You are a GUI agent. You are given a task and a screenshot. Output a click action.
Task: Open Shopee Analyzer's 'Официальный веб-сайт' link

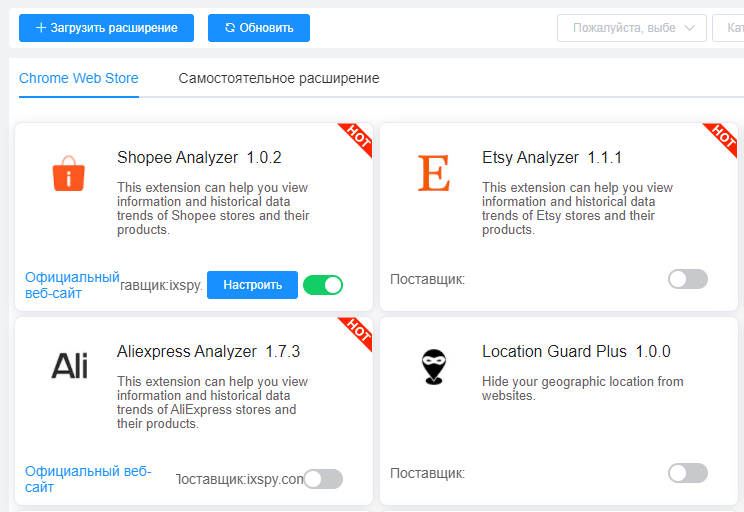click(72, 285)
